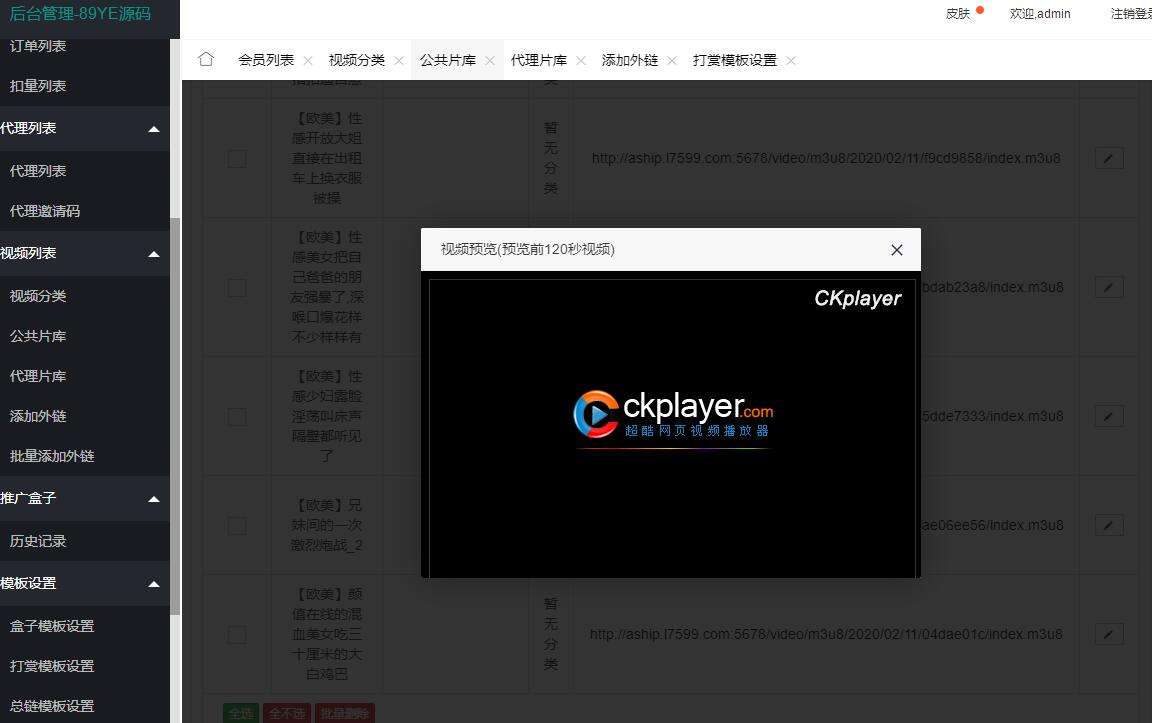Check the row ending ae06ee56/index.m3u8
The height and width of the screenshot is (723, 1152).
(x=237, y=525)
